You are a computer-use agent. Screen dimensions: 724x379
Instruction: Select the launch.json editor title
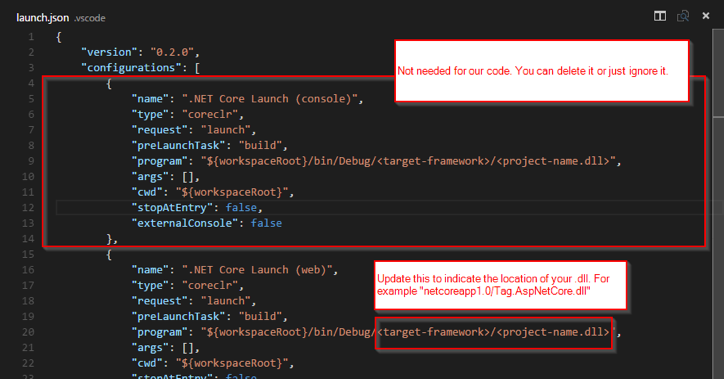click(x=42, y=18)
